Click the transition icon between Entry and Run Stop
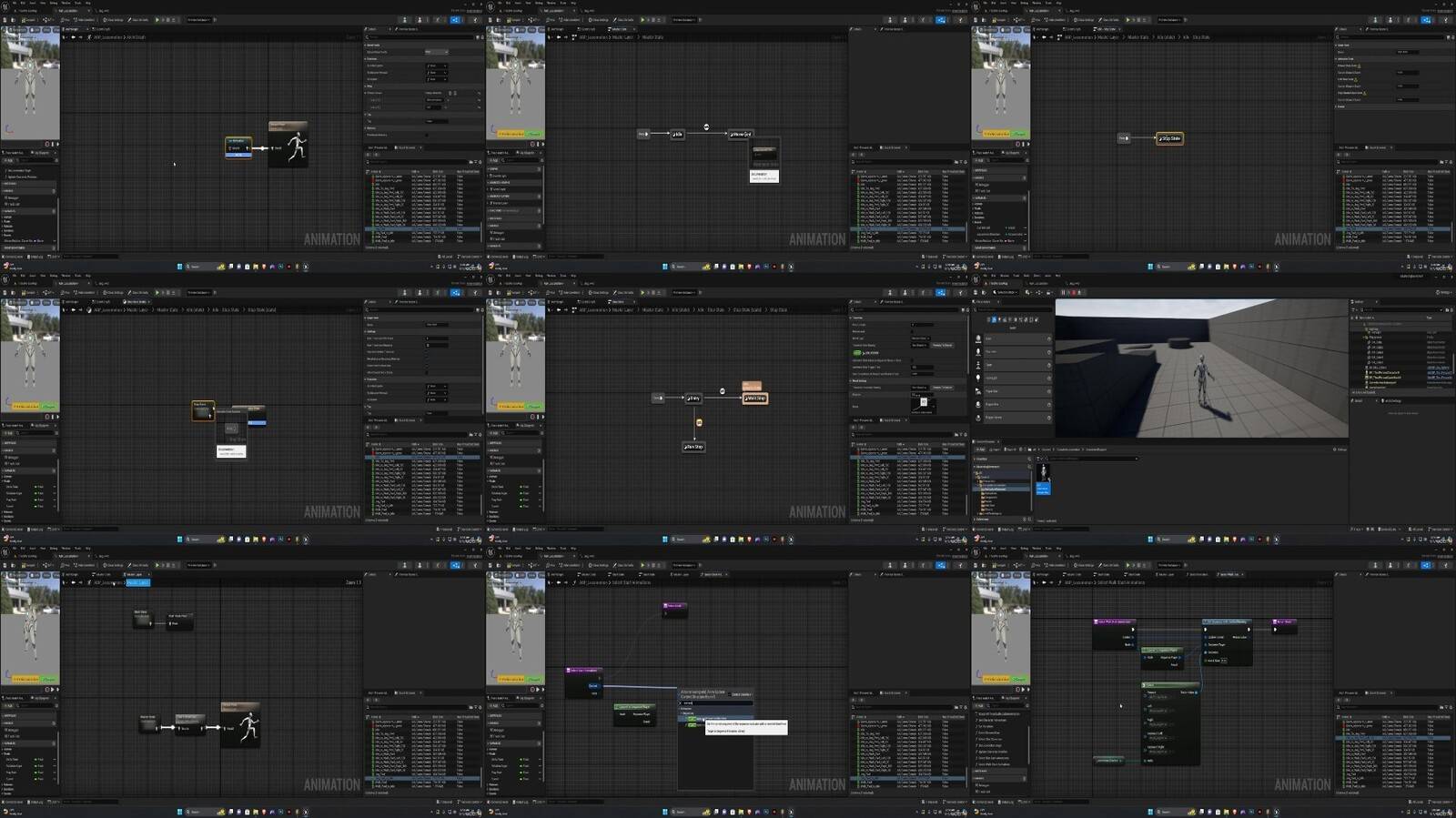The height and width of the screenshot is (818, 1456). point(699,422)
